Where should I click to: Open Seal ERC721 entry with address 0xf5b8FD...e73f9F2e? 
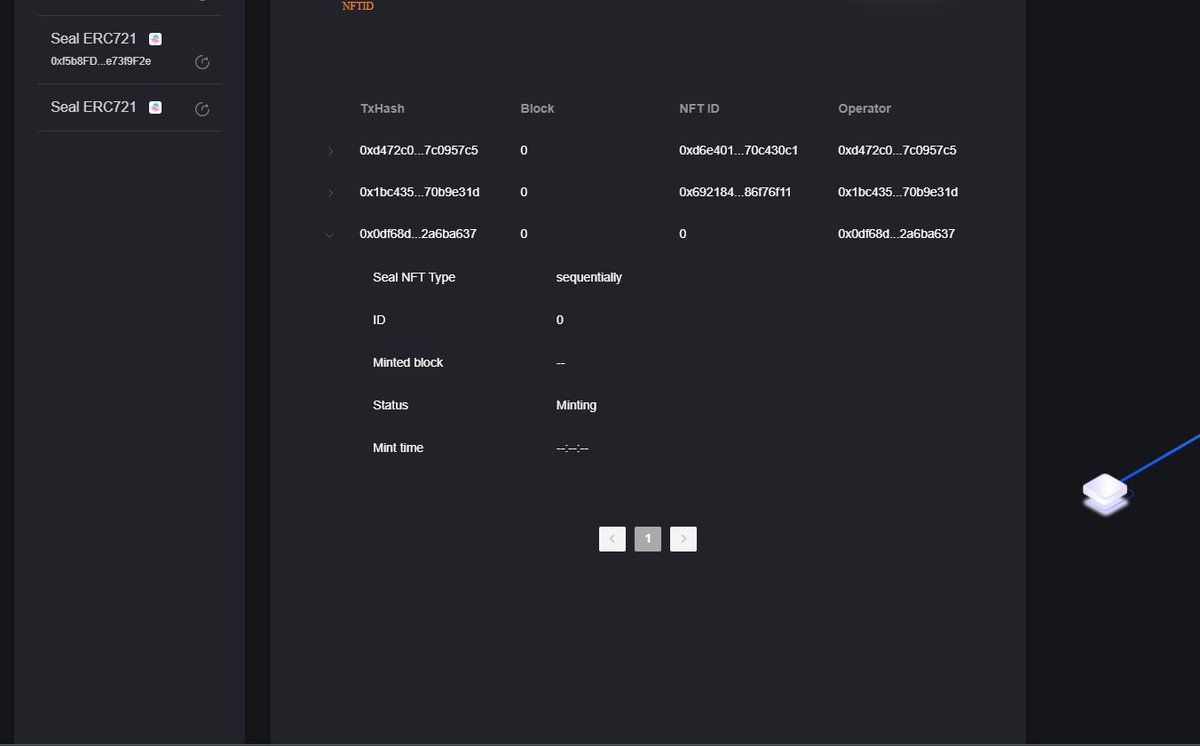point(130,50)
